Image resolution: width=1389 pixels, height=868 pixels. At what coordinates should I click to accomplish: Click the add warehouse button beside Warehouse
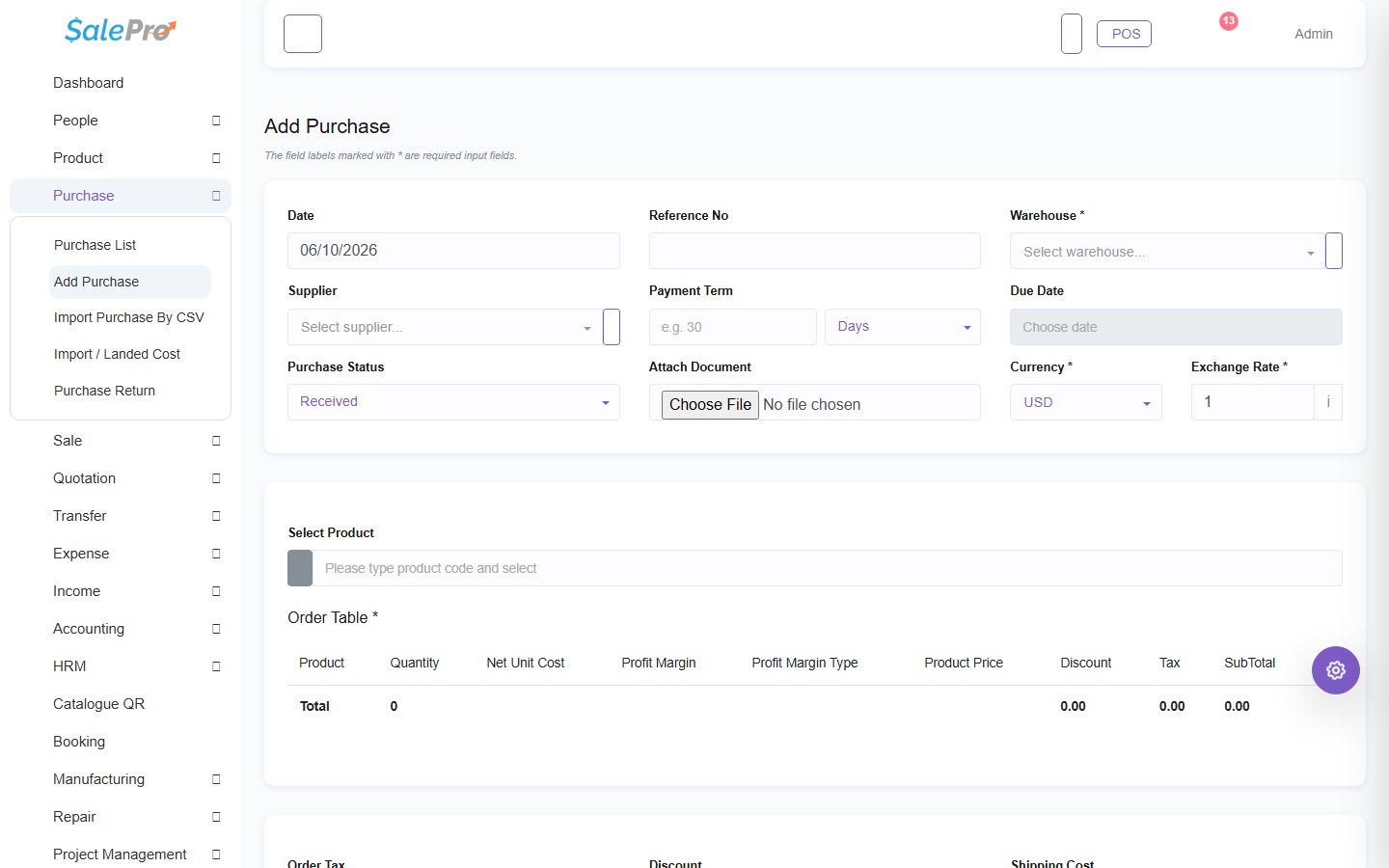[x=1334, y=251]
